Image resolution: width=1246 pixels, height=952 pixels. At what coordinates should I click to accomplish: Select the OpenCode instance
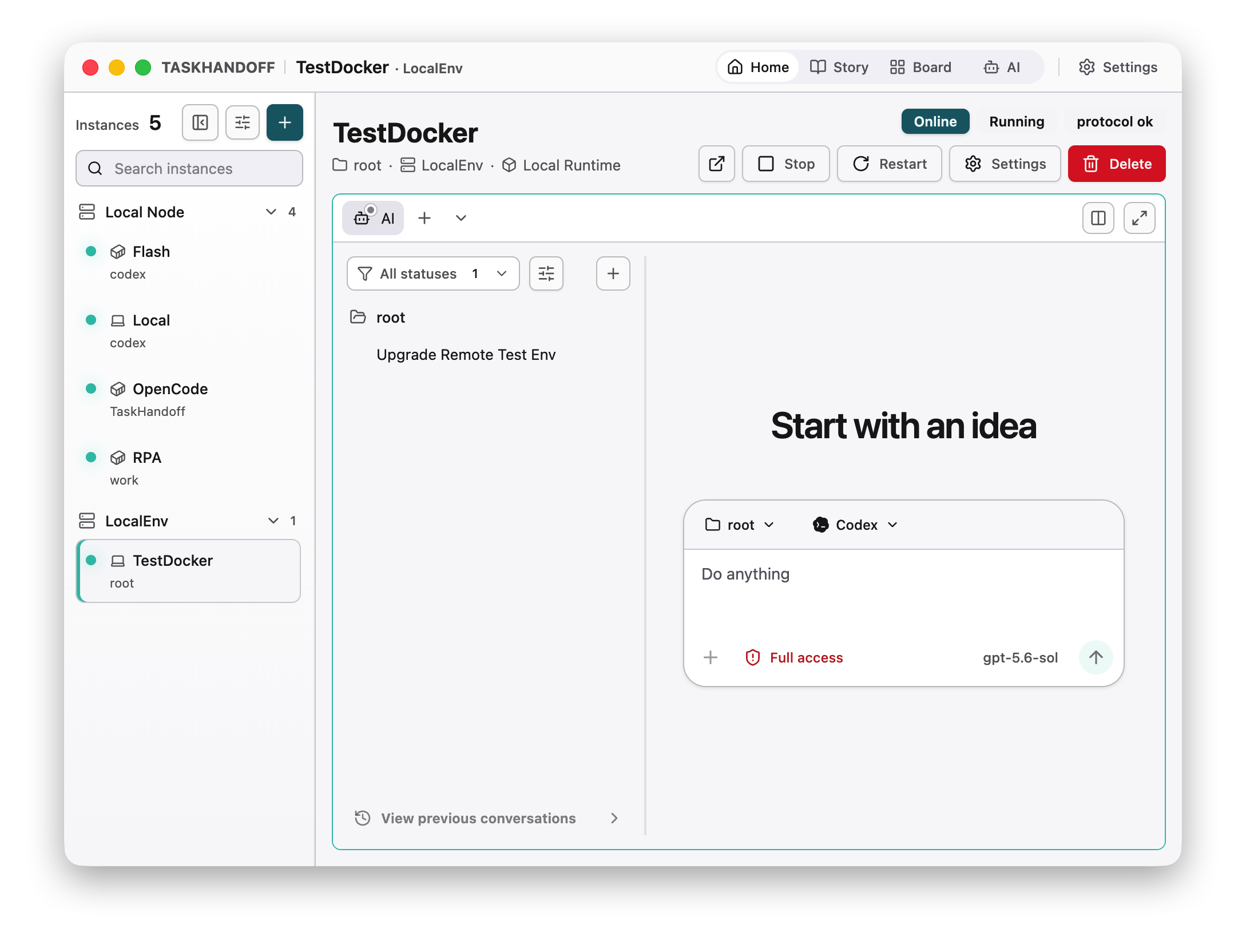(x=189, y=400)
